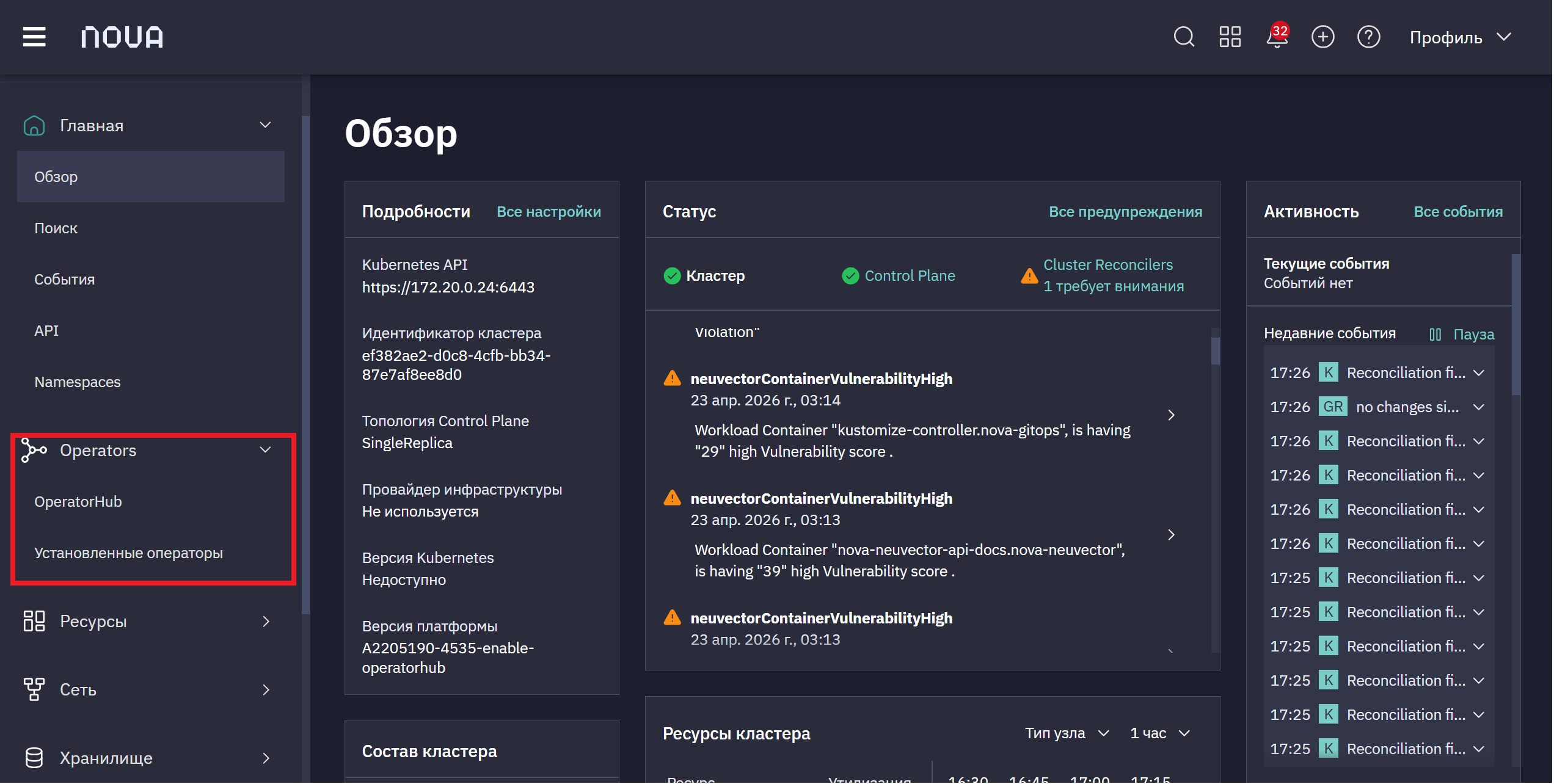Click the cluster ID ef382ae2 value
This screenshot has width=1554, height=784.
coord(456,365)
